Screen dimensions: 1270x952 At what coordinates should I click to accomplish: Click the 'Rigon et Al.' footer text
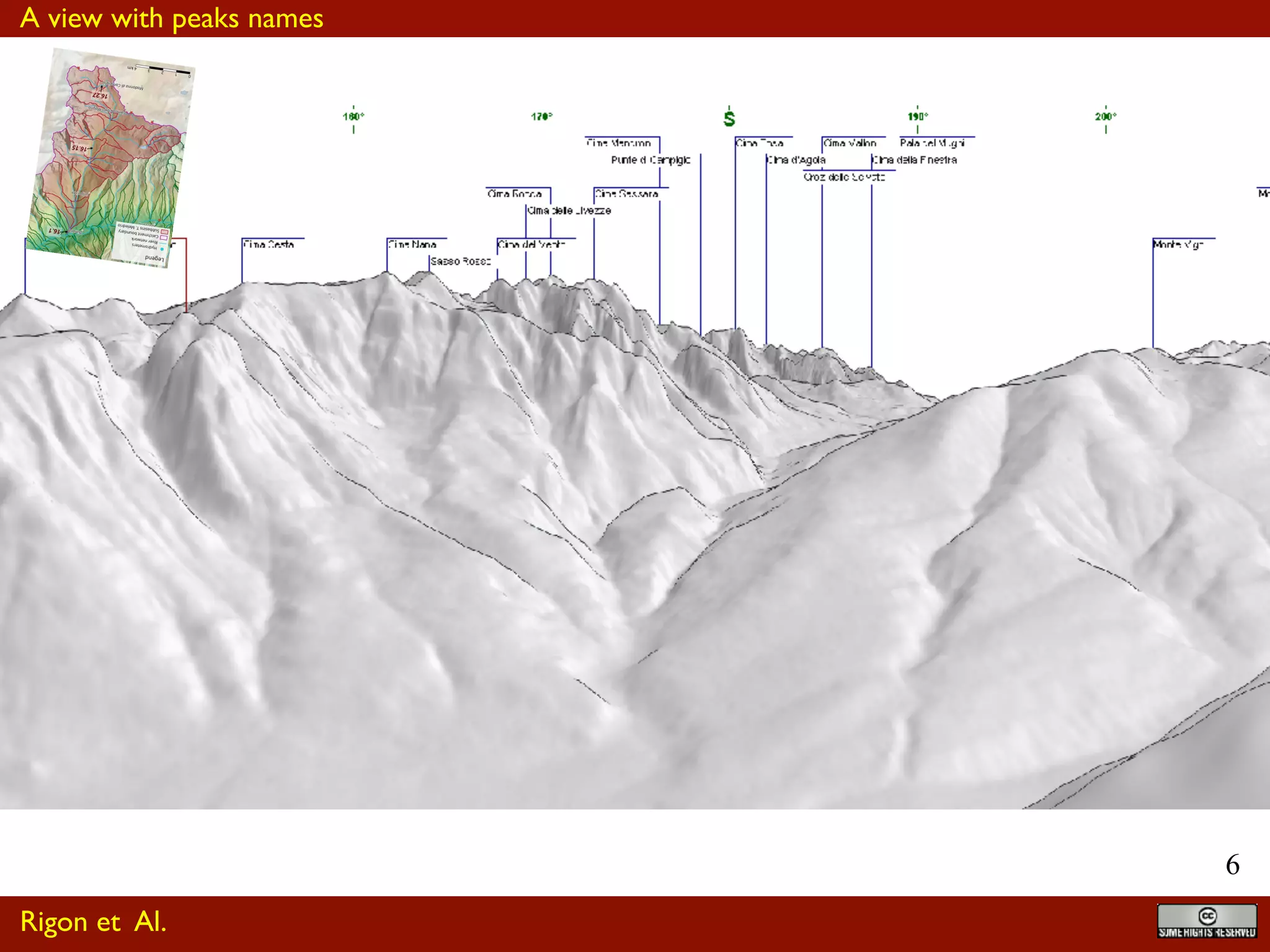94,922
